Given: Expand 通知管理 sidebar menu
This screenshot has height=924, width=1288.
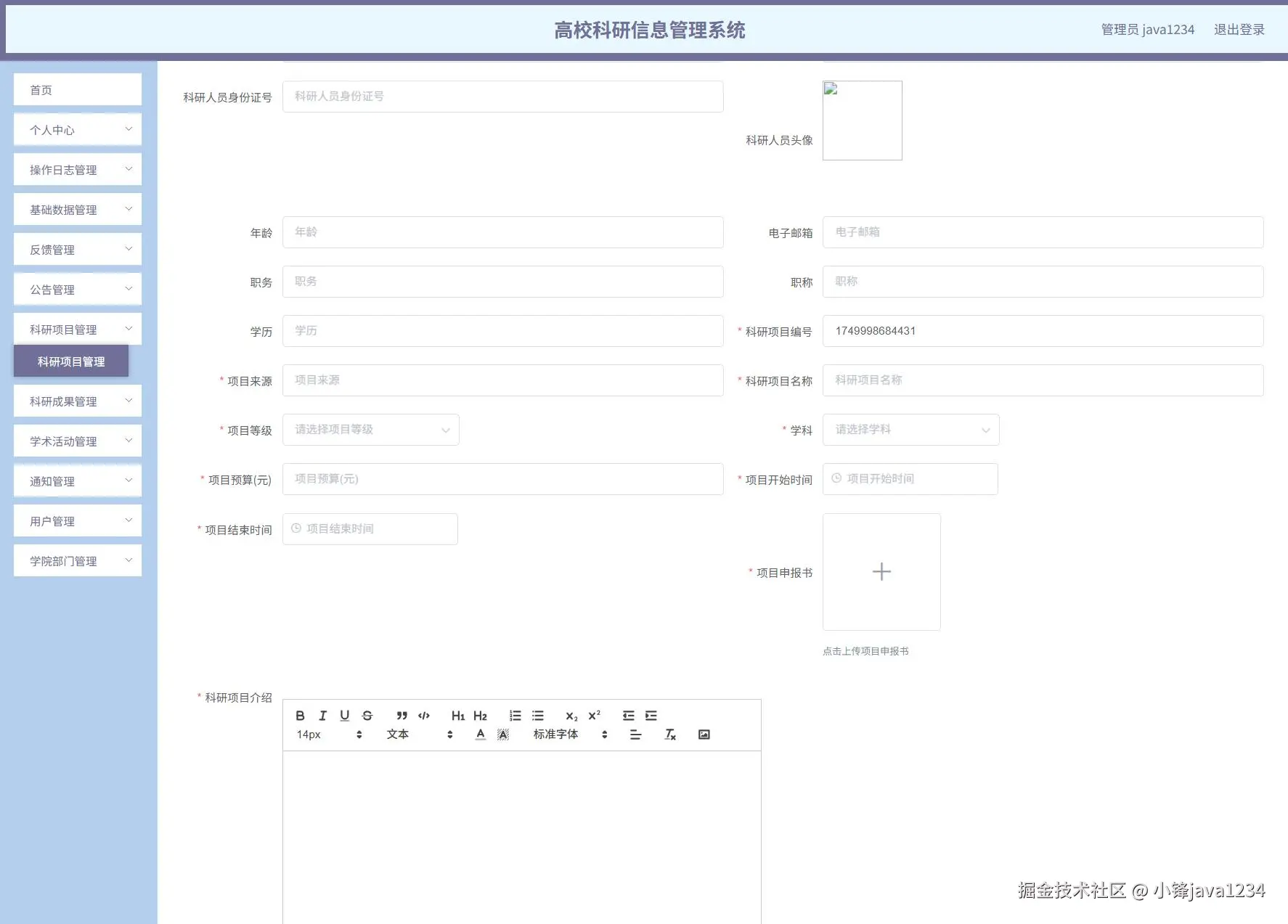Looking at the screenshot, I should tap(78, 481).
